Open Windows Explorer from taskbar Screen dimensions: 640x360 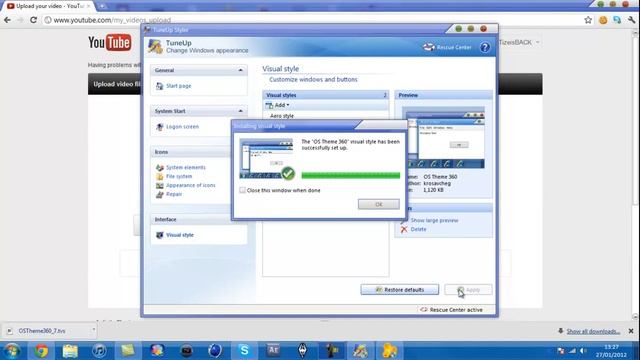click(x=70, y=351)
